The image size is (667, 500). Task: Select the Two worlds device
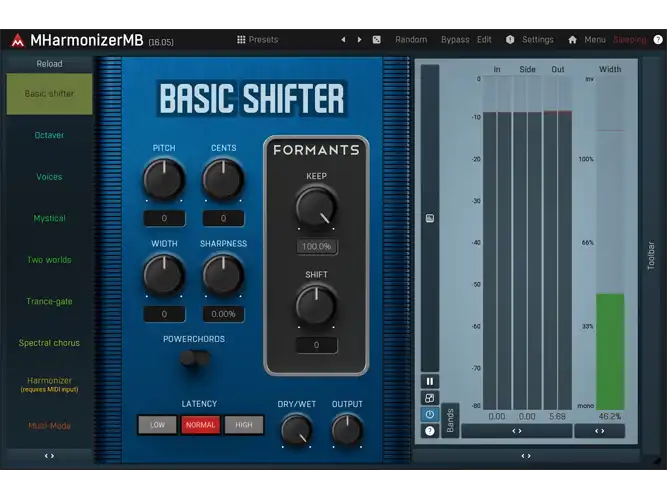(49, 260)
